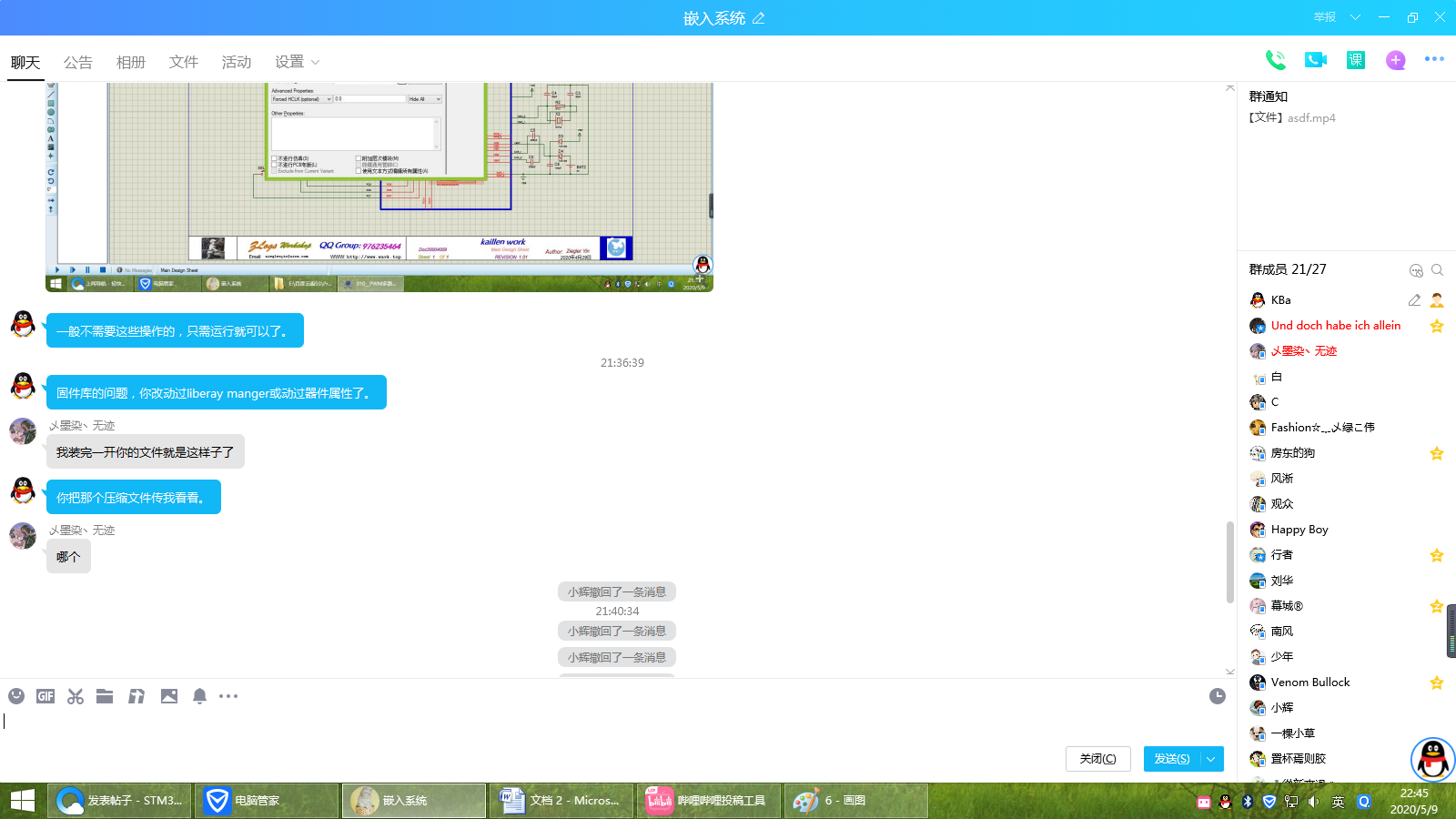The image size is (1456, 819).
Task: Open the 文件 tab
Action: pyautogui.click(x=184, y=62)
